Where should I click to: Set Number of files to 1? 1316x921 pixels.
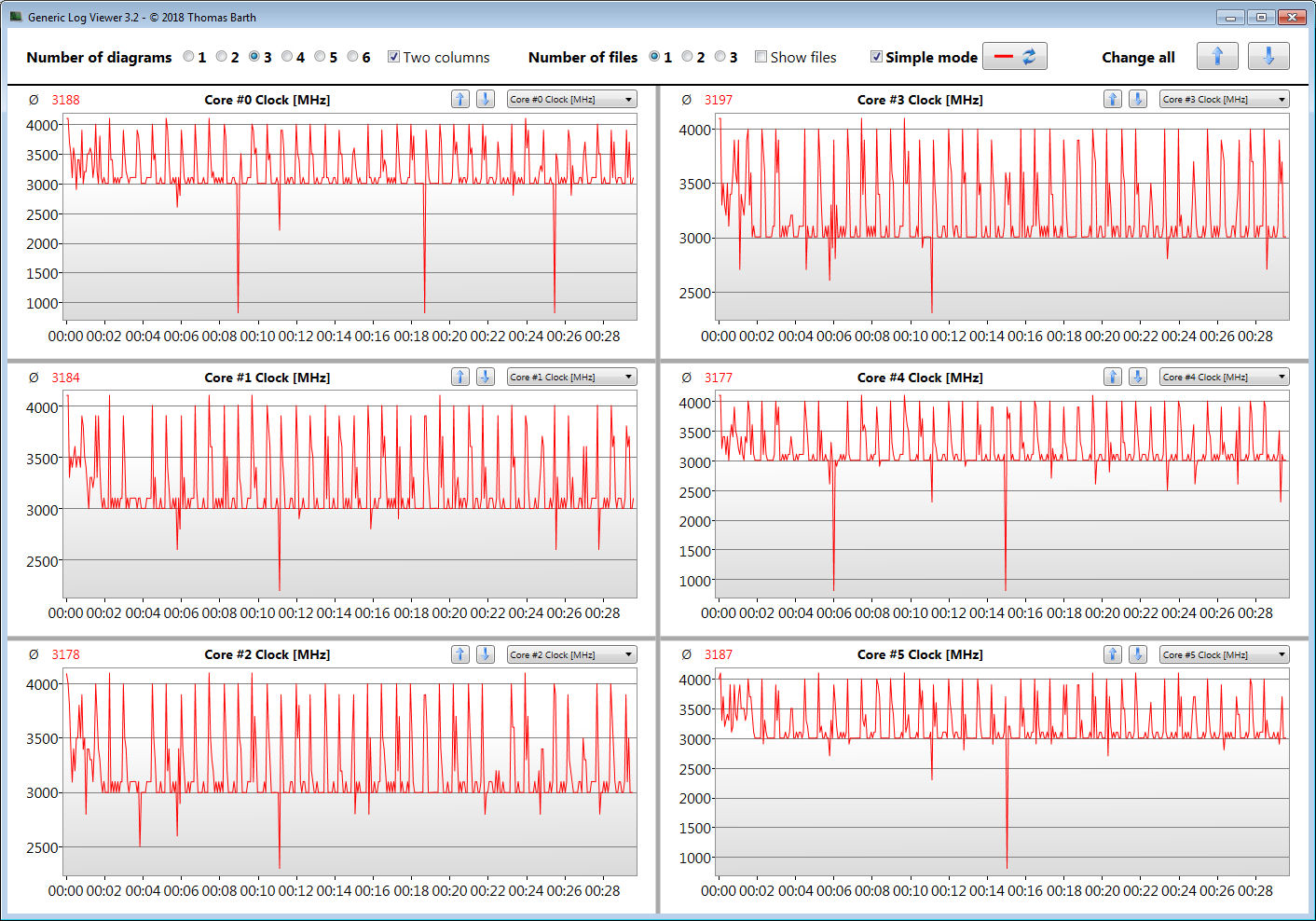pos(654,57)
